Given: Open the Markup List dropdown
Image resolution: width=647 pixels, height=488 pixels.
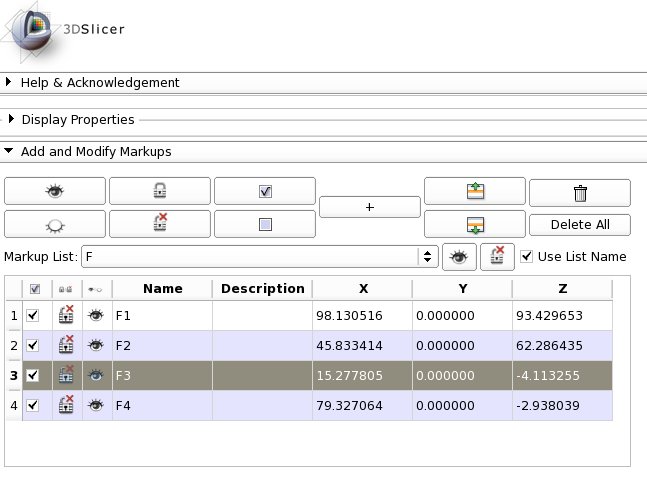Looking at the screenshot, I should pos(429,257).
